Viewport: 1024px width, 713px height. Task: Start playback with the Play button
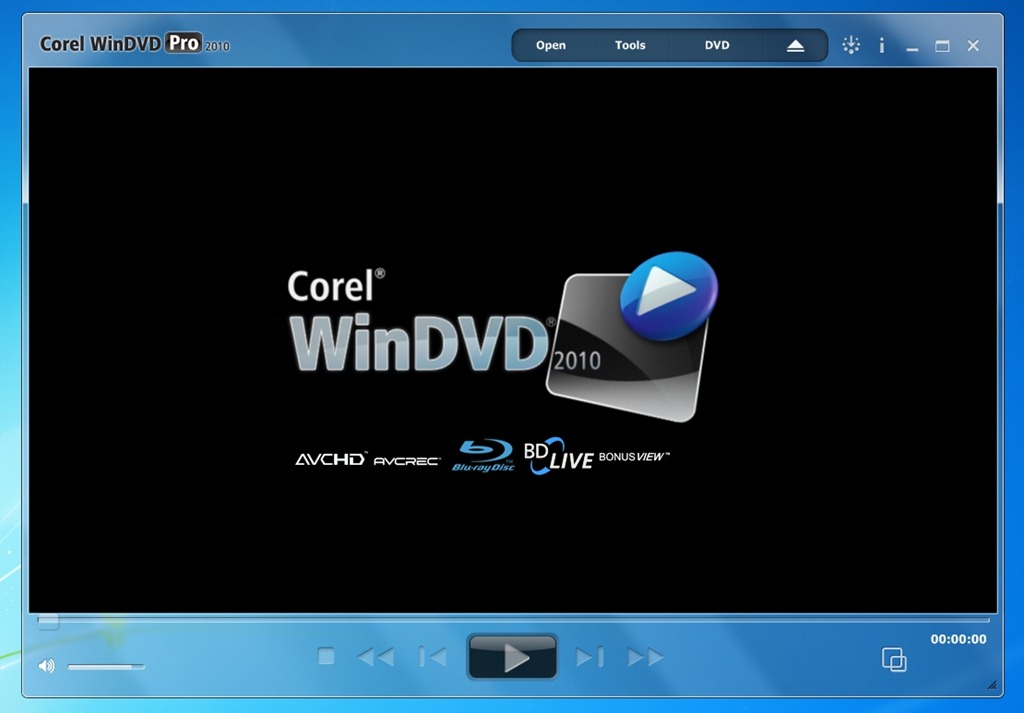pos(513,657)
